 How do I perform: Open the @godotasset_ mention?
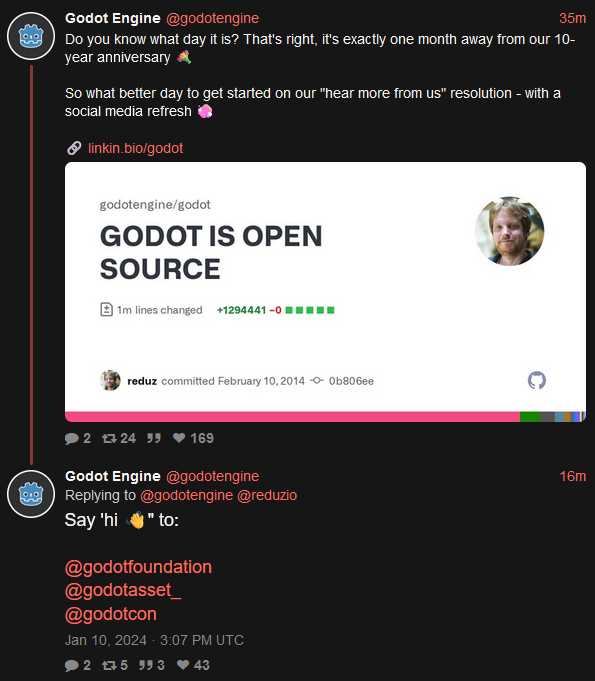tap(123, 590)
